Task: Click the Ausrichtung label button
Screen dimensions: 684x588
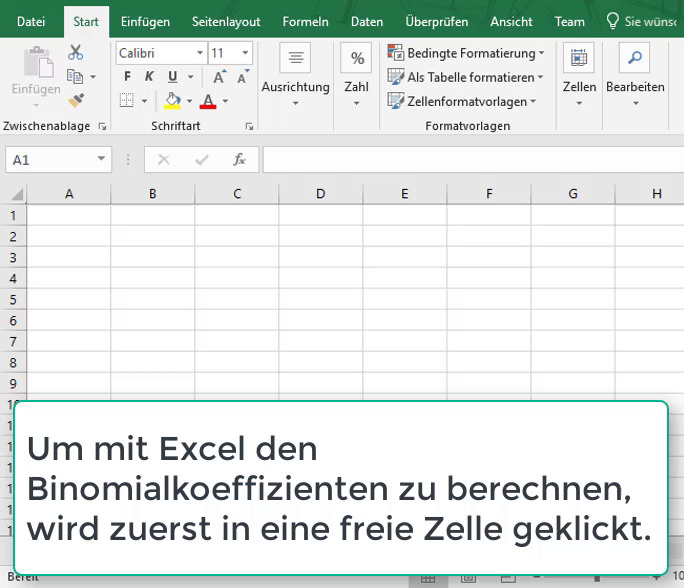Action: coord(295,87)
